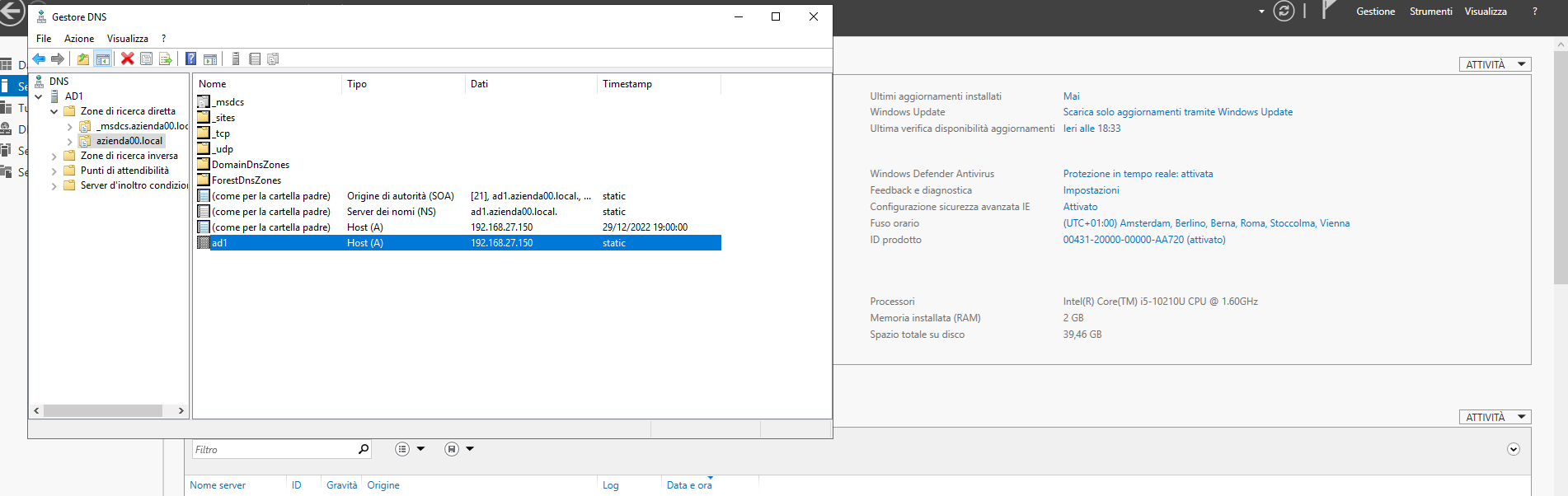Click the Impostazioni feedback link
Screen dimensions: 1568x496
(x=1091, y=190)
